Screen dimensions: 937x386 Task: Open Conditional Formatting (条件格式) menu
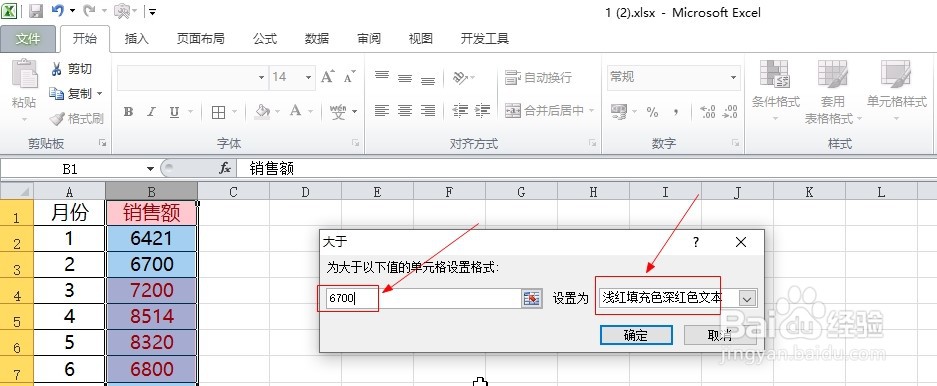tap(776, 91)
